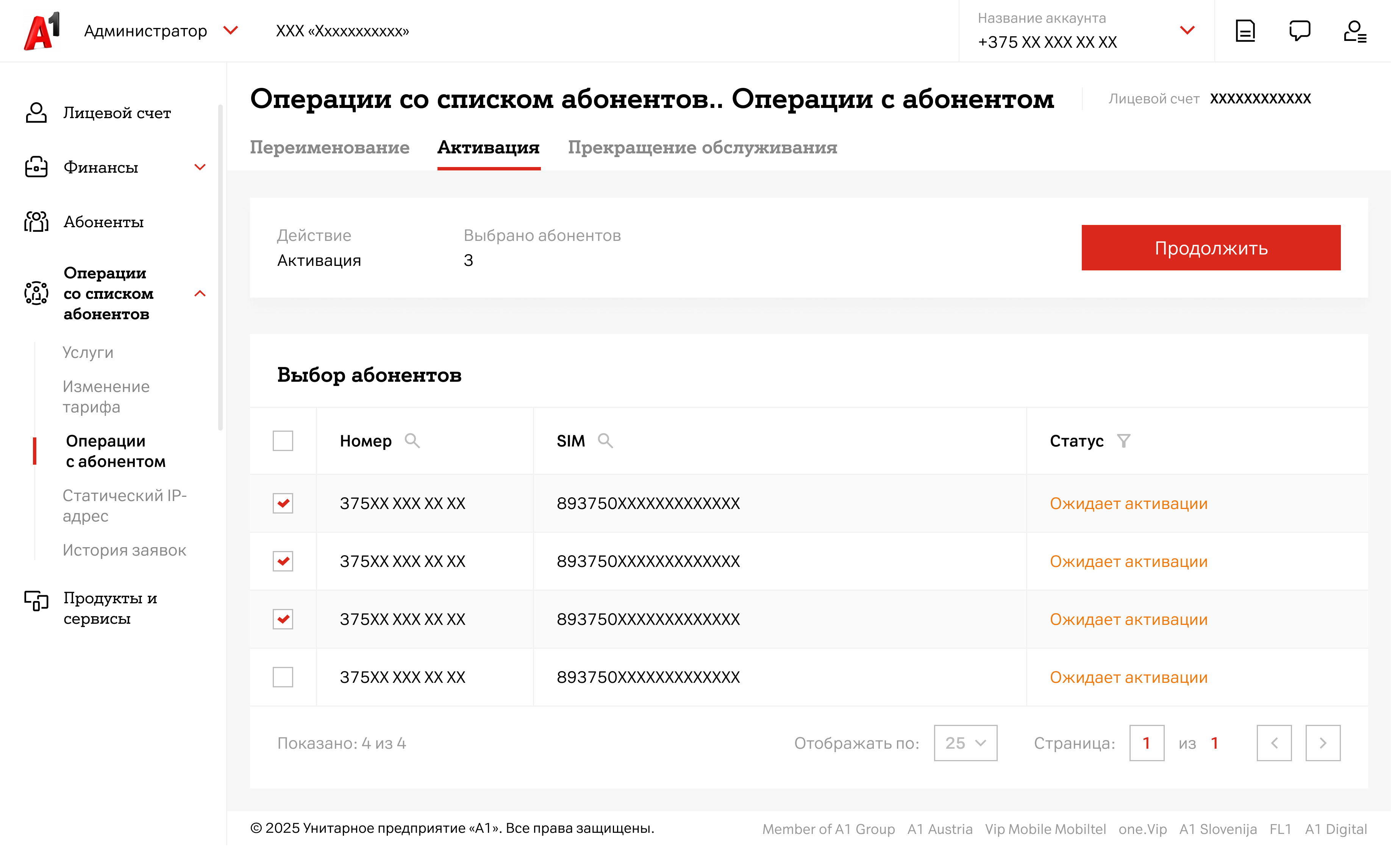1392x868 pixels.
Task: Click the A1 logo
Action: pyautogui.click(x=42, y=31)
